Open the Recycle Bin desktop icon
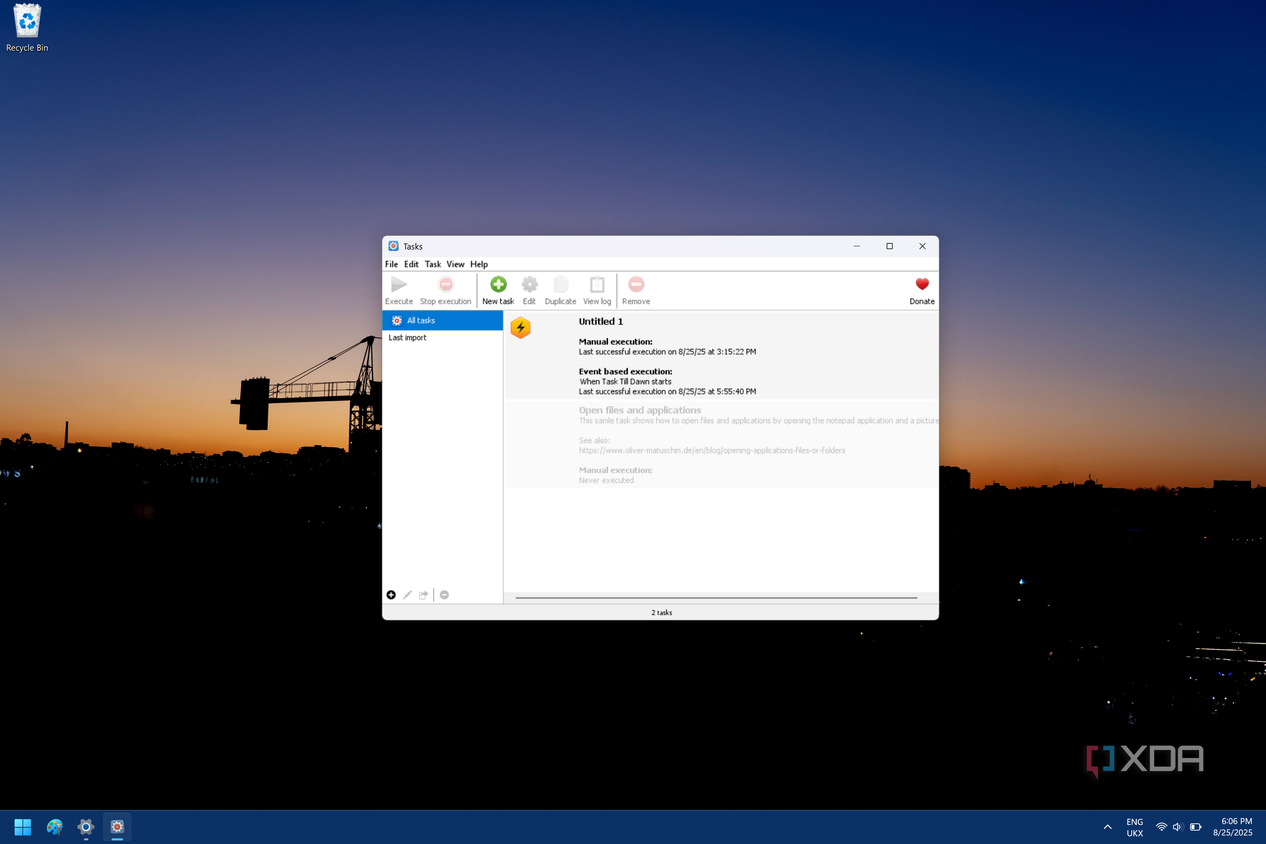 coord(27,28)
